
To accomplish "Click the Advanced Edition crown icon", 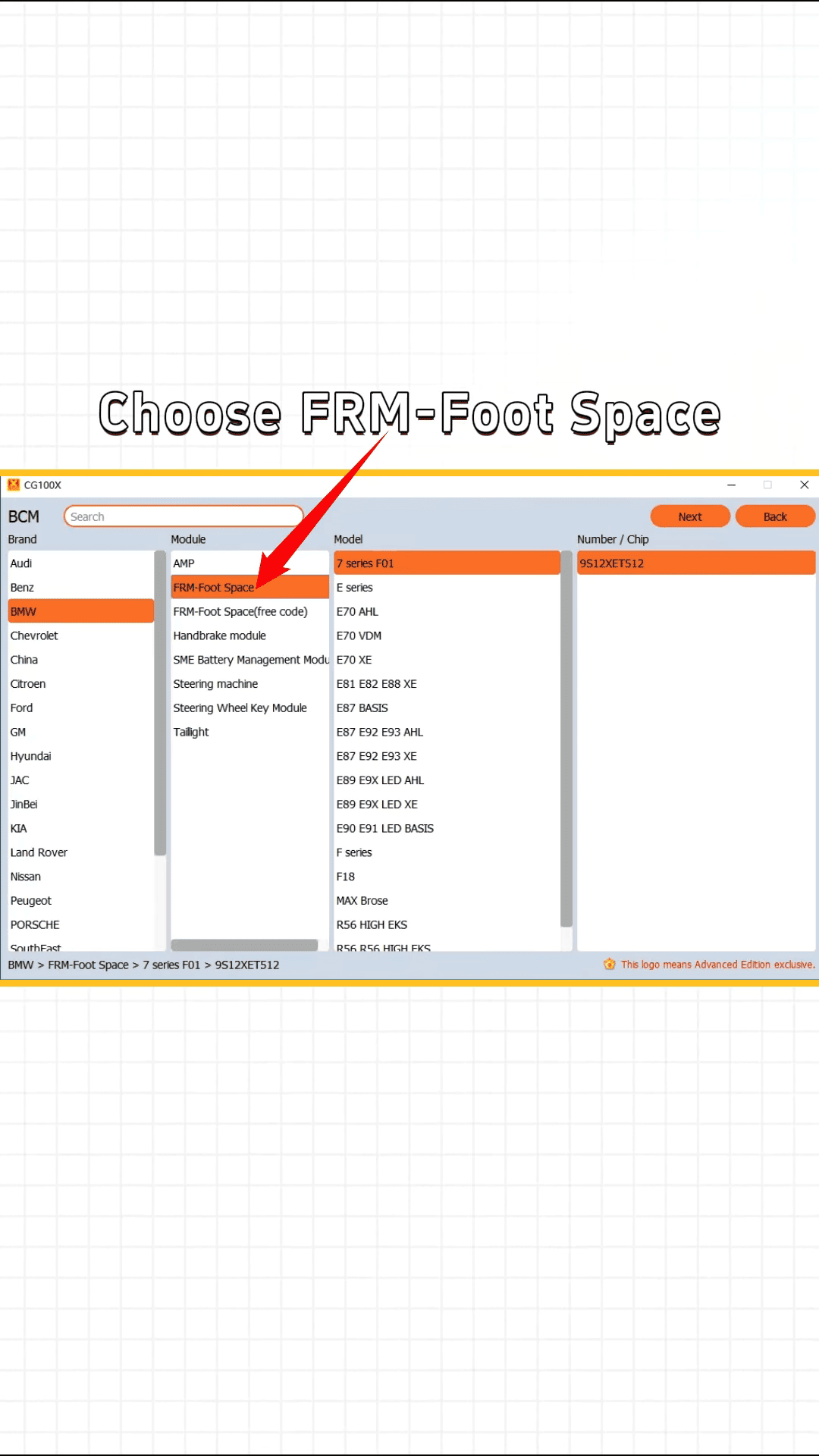I will (x=610, y=965).
